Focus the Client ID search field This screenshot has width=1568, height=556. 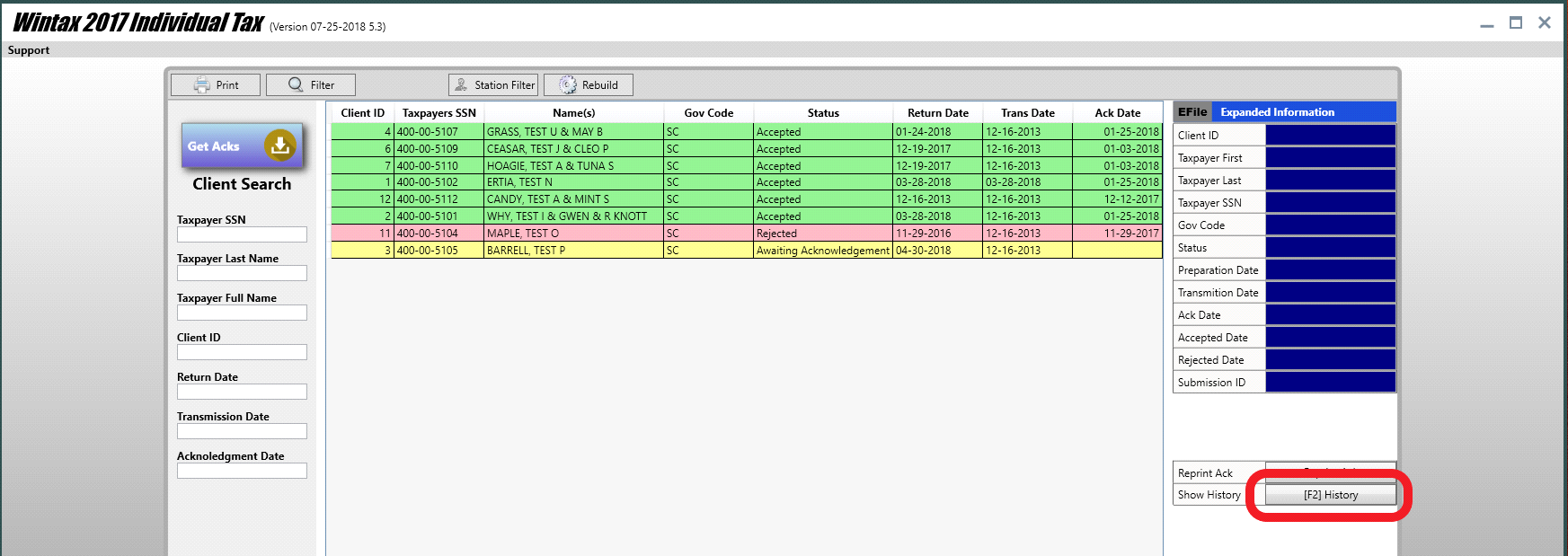coord(242,352)
